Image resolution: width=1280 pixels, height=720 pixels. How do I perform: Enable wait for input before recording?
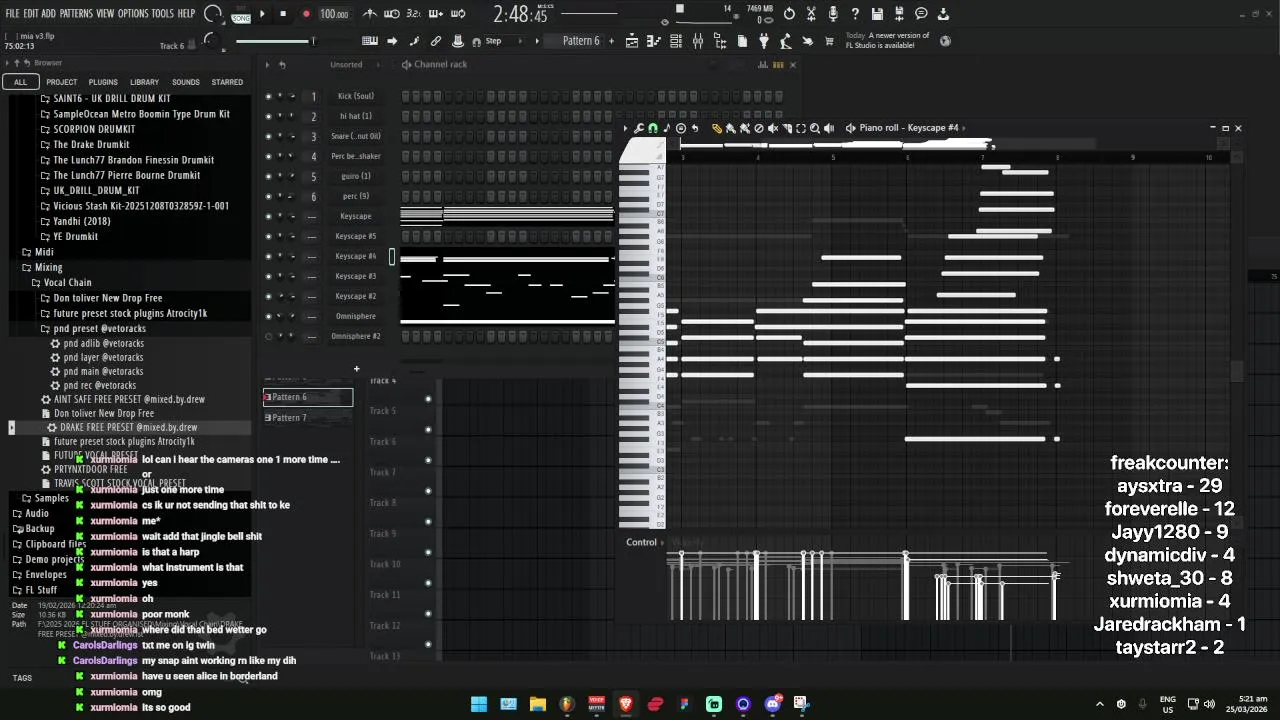[x=392, y=14]
